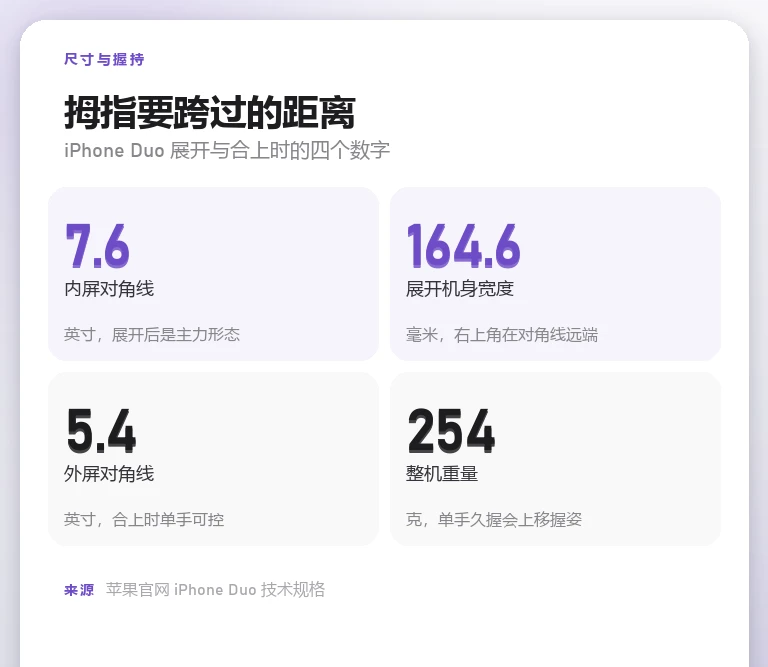Screen dimensions: 768x667
Task: Click the note '英寸，展开后是主力形态'
Action: pos(152,334)
